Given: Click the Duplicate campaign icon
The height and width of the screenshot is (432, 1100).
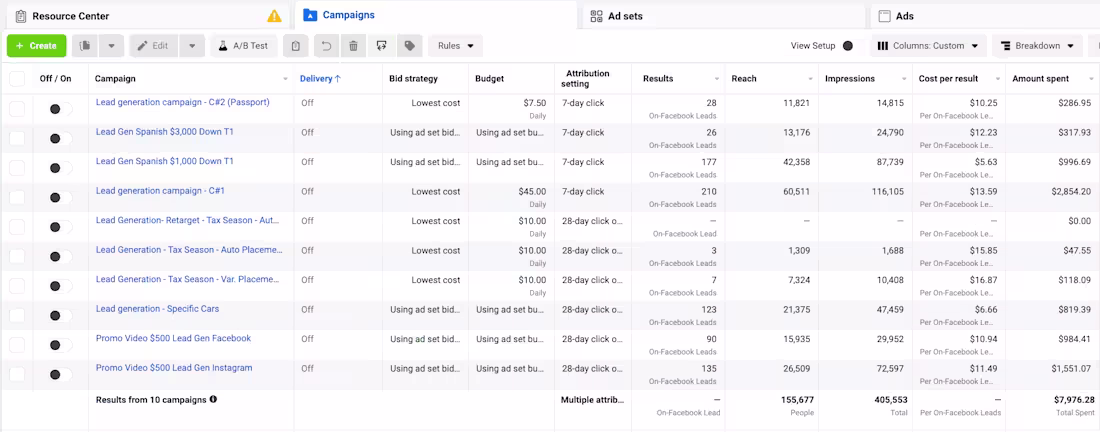Looking at the screenshot, I should coord(86,46).
